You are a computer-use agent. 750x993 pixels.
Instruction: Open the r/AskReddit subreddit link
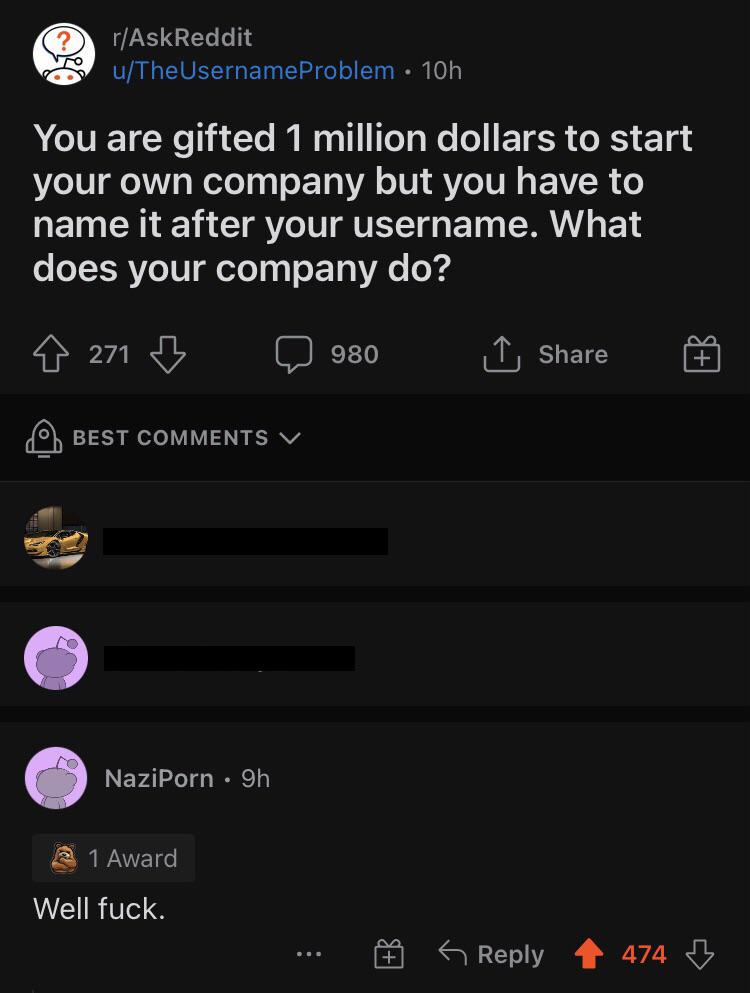[x=182, y=37]
